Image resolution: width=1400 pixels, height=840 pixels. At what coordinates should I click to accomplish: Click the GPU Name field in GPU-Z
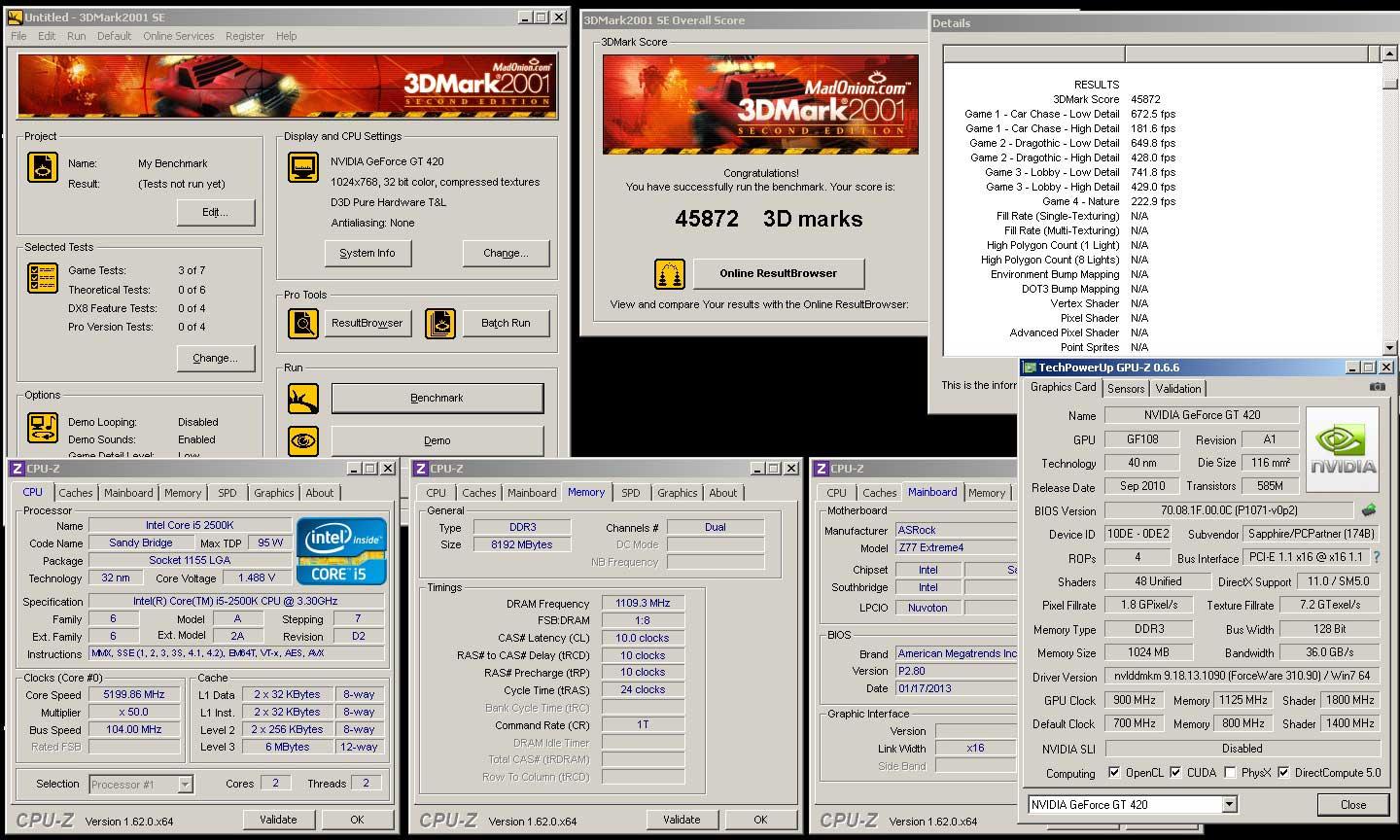1202,415
